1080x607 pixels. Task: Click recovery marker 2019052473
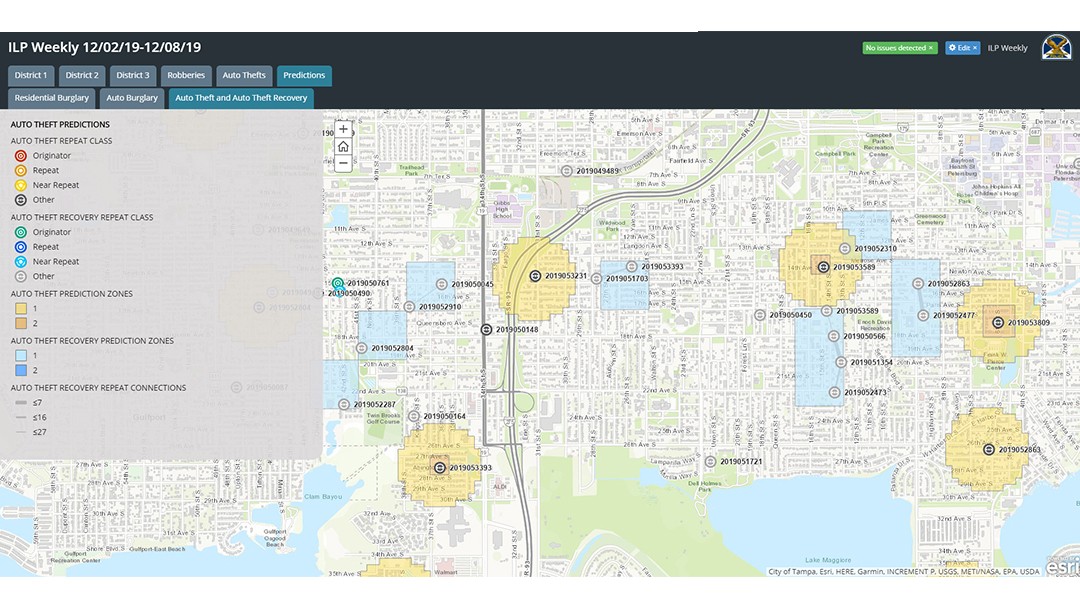[835, 393]
